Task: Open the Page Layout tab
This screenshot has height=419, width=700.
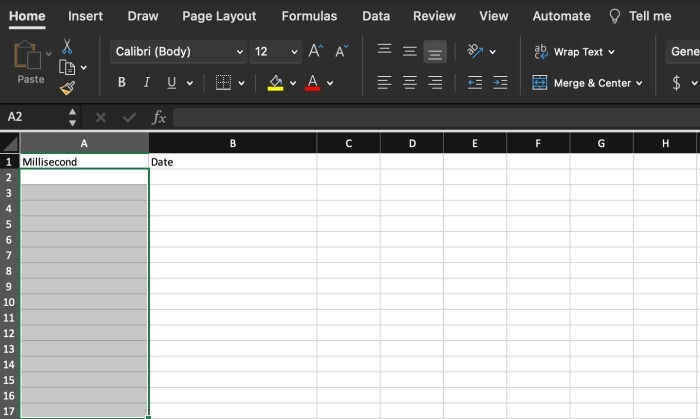Action: pos(219,16)
